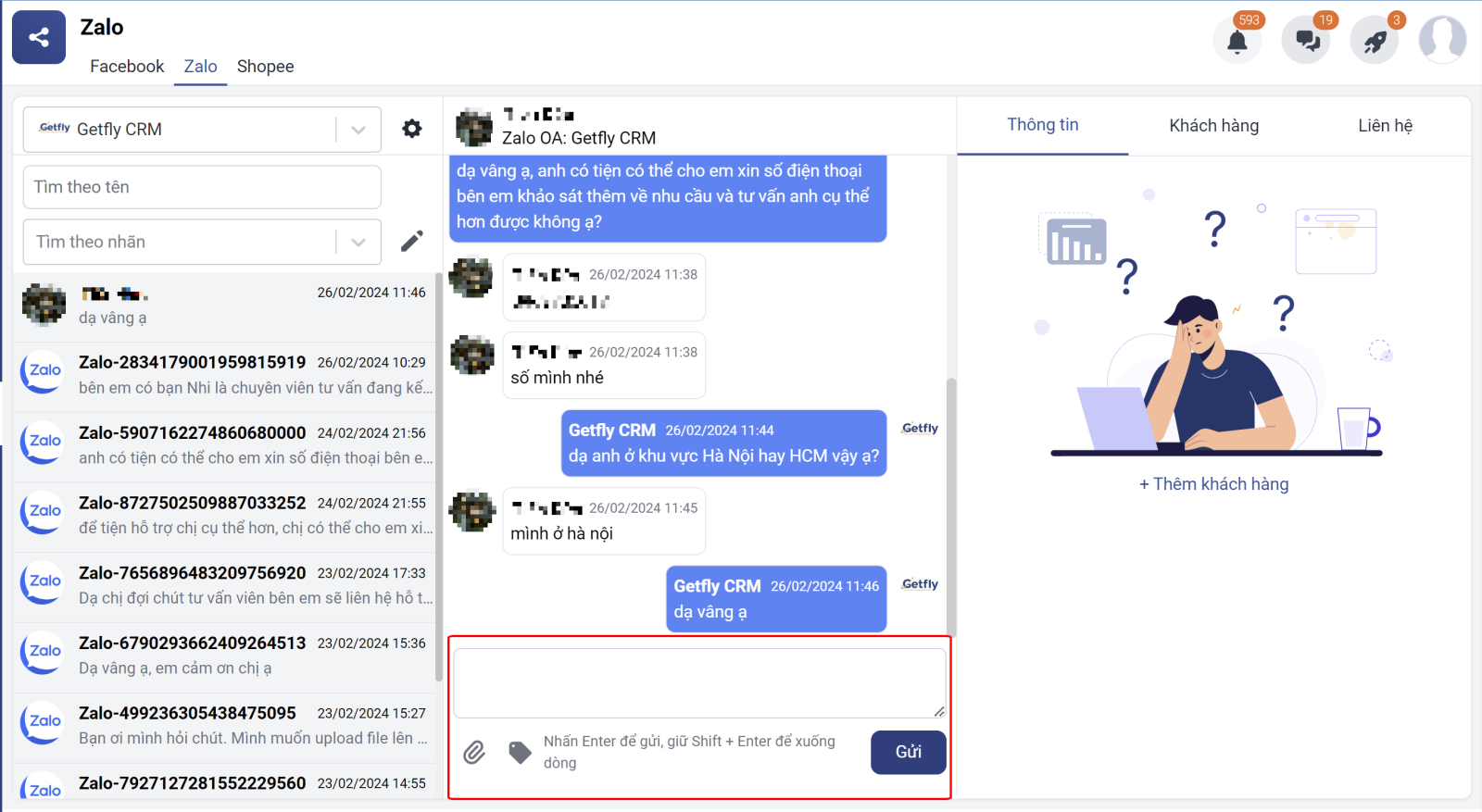Select first conversation with 'dạ vâng ạ' preview

[224, 306]
